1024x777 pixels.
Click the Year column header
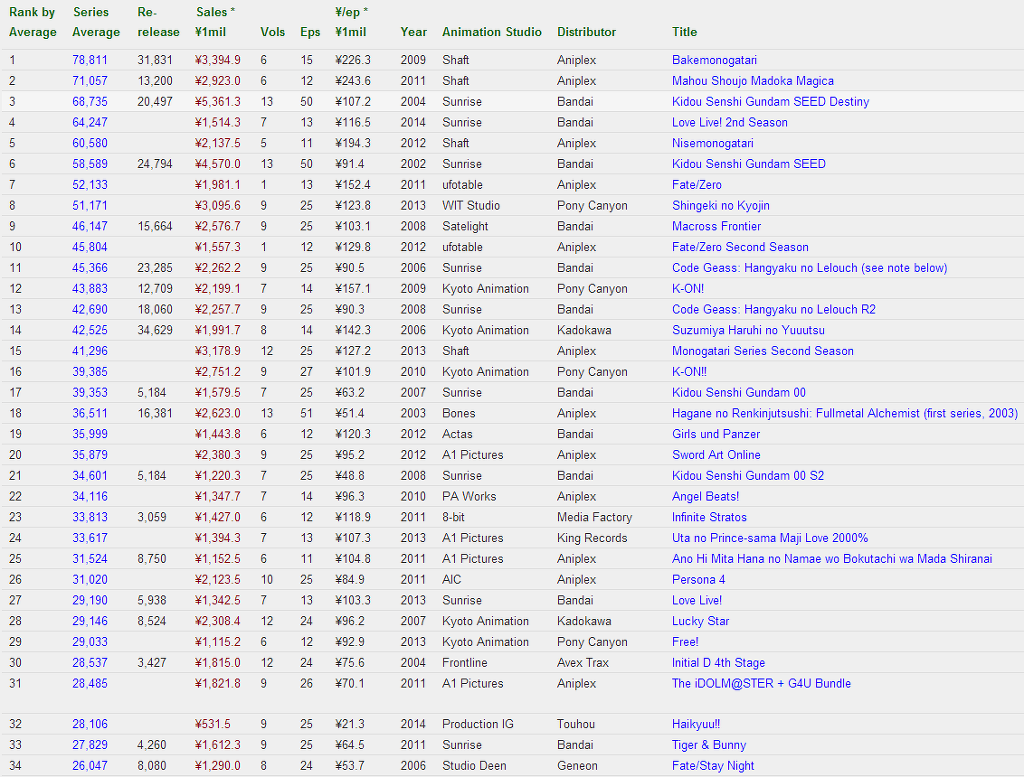(413, 32)
